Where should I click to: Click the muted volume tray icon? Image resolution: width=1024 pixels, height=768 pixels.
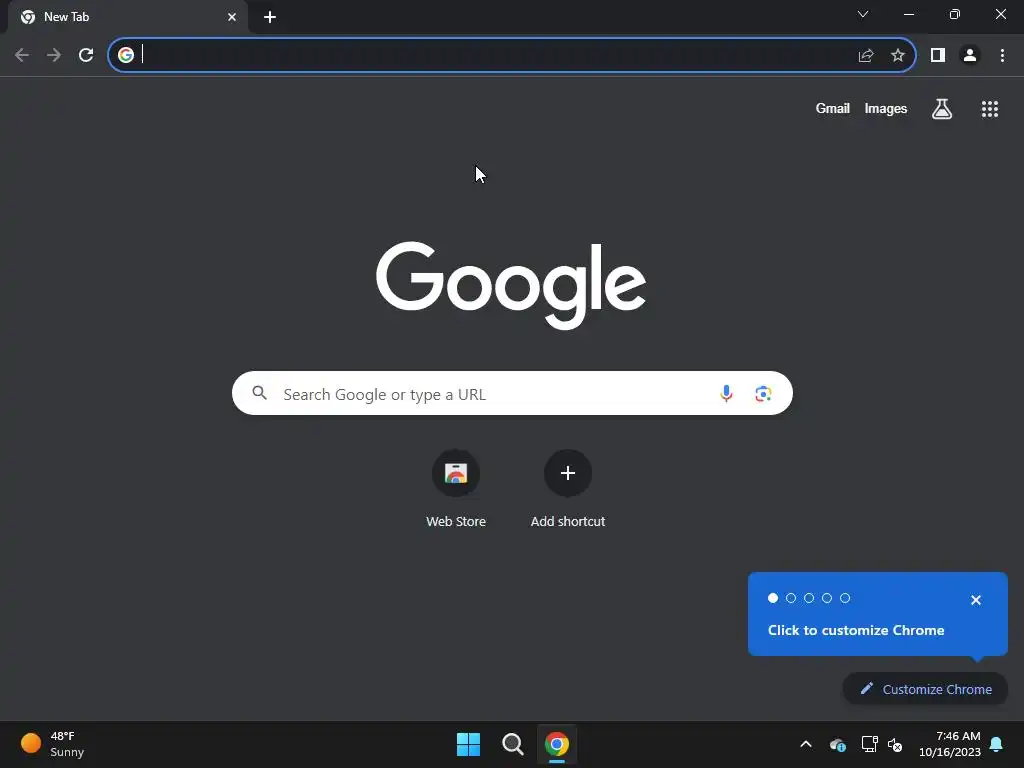[x=895, y=744]
